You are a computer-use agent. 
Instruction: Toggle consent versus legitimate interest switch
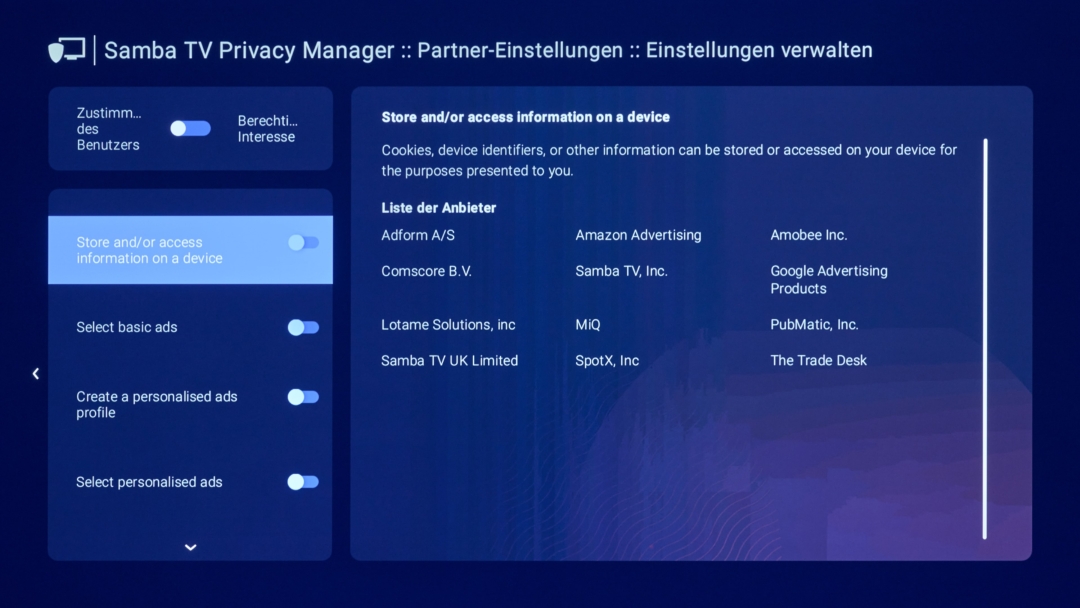coord(190,128)
